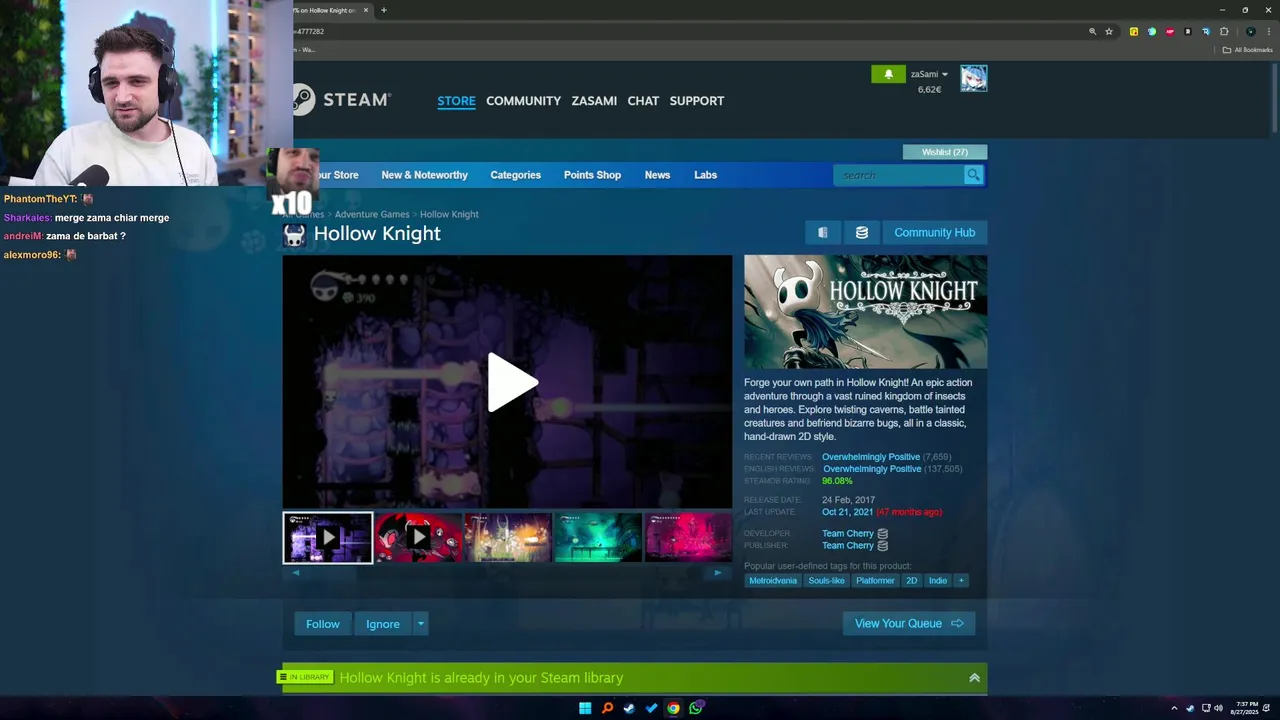Screen dimensions: 1280x720
Task: Click View Your Queue
Action: [909, 624]
